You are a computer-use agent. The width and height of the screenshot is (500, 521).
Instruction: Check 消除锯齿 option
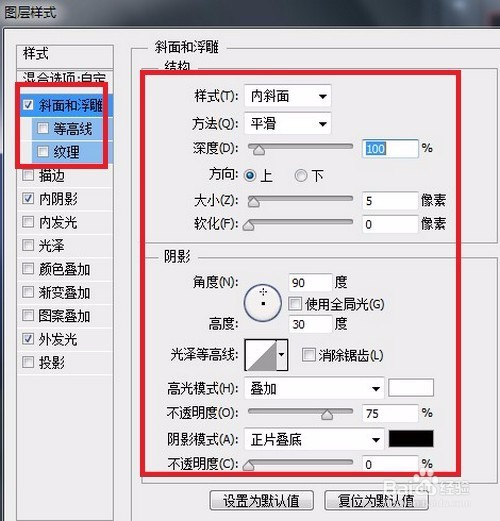(x=308, y=355)
